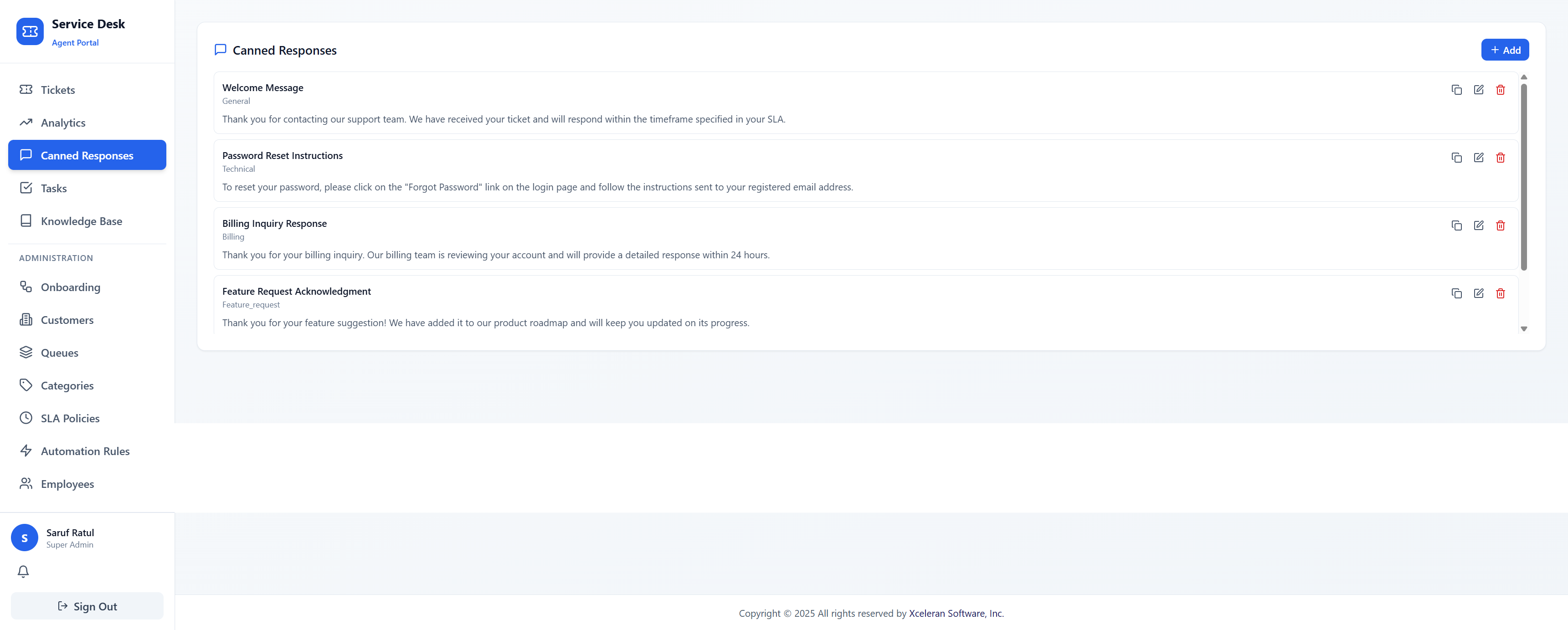
Task: Click the Service Desk logo icon
Action: pyautogui.click(x=30, y=31)
